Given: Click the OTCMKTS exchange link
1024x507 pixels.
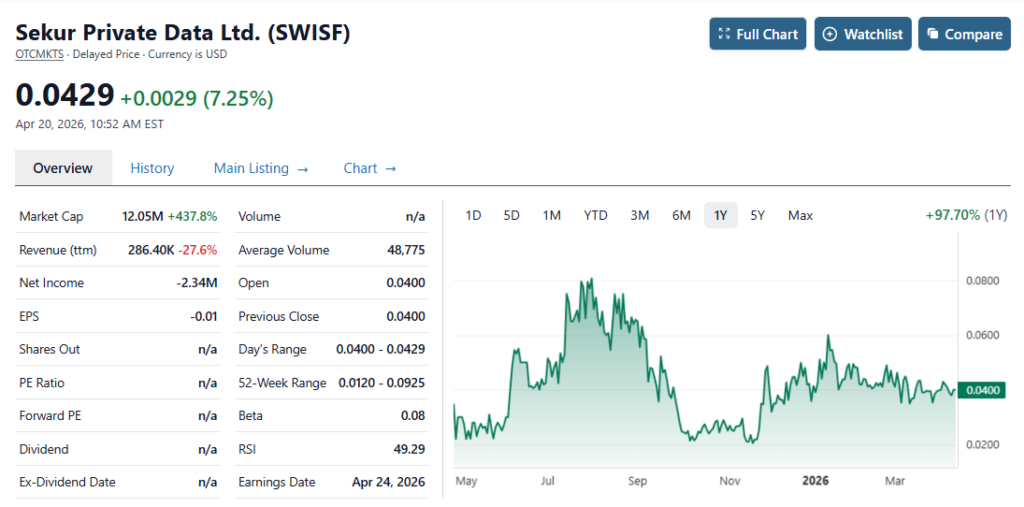Looking at the screenshot, I should (38, 54).
